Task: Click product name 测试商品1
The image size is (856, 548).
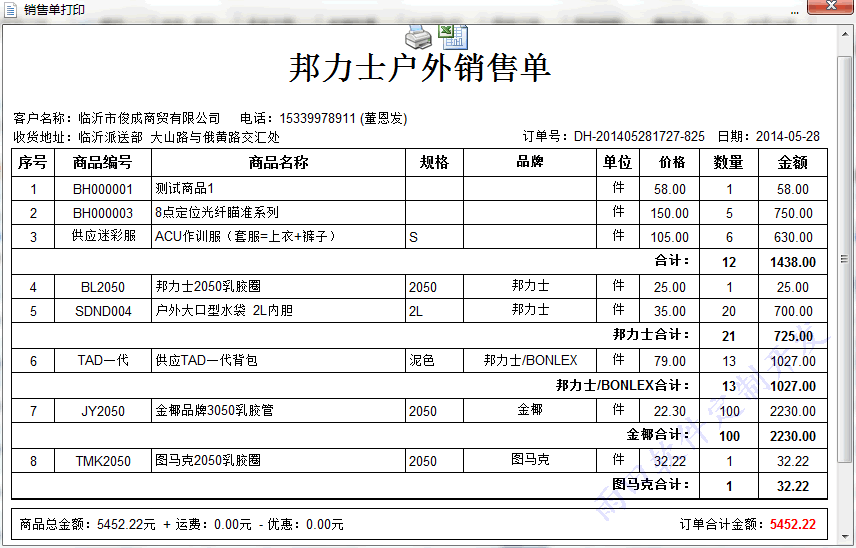Action: coord(184,188)
